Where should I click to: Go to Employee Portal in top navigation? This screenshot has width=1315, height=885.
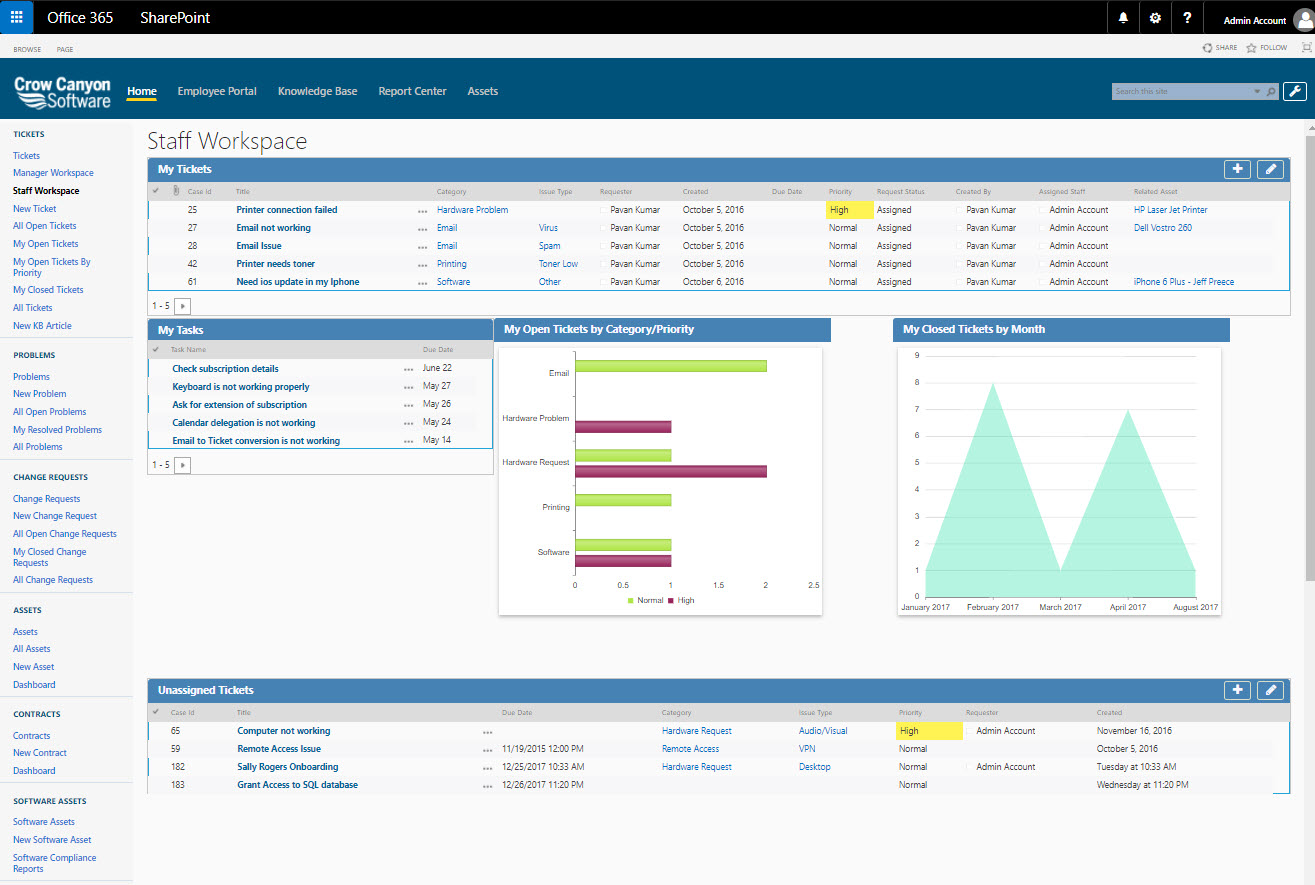pos(217,91)
